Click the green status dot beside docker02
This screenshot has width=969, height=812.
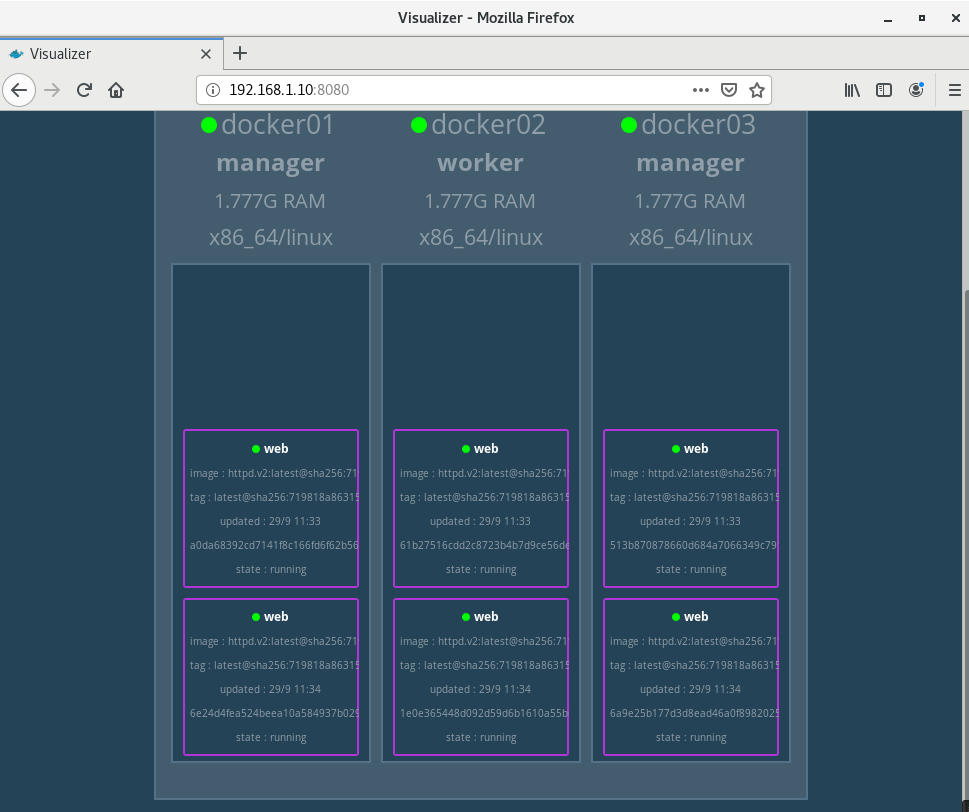pyautogui.click(x=419, y=125)
